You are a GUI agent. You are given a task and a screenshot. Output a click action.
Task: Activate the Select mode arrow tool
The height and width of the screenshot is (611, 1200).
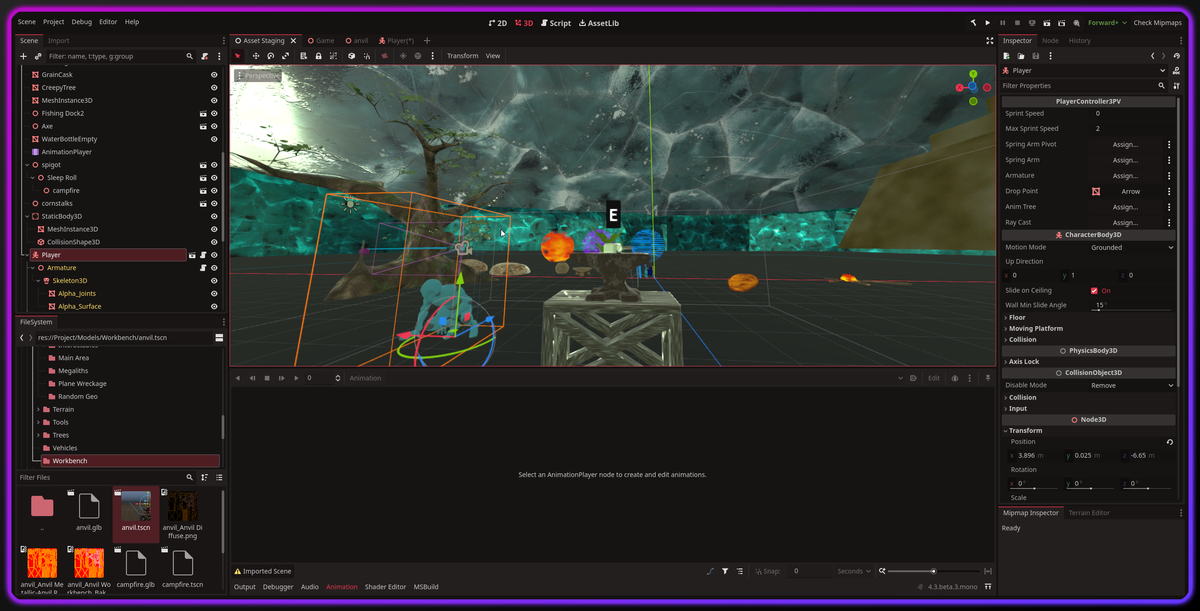click(238, 56)
